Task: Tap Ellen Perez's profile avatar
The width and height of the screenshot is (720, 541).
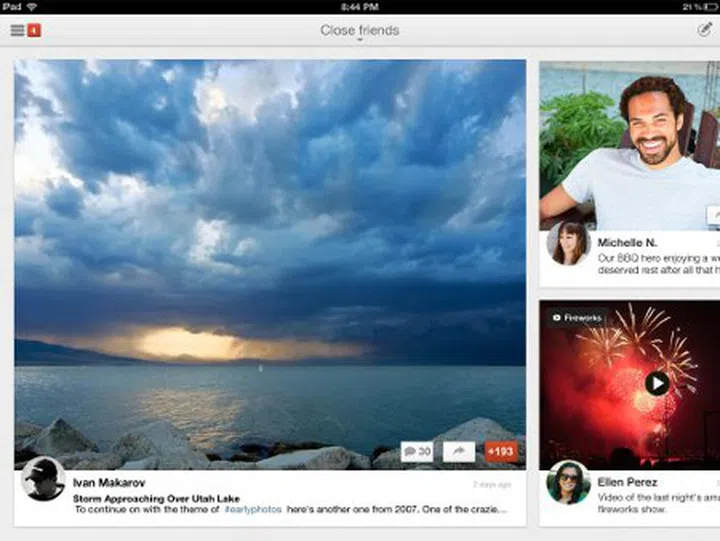Action: pyautogui.click(x=568, y=482)
